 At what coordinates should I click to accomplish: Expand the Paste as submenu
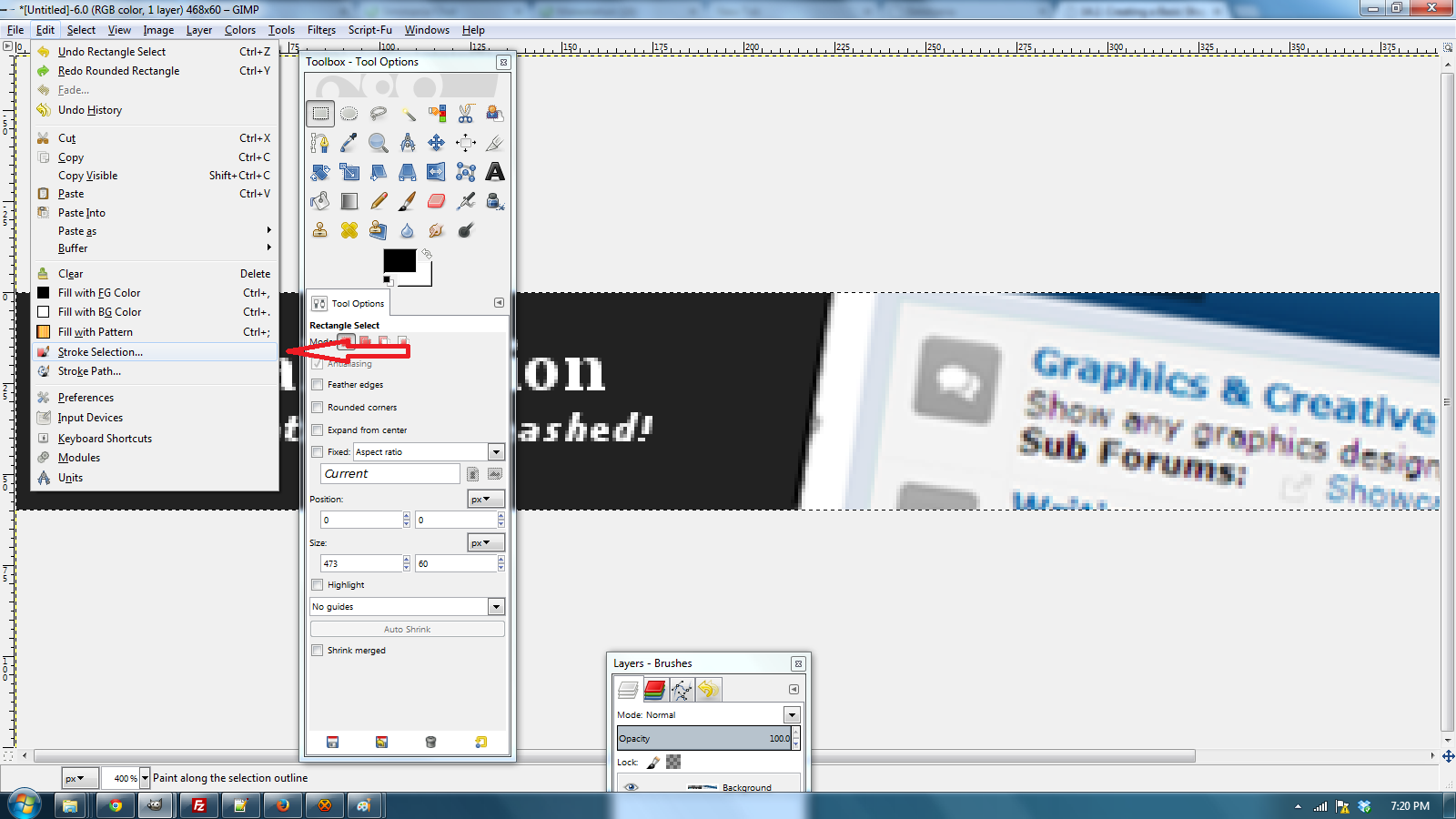(x=156, y=231)
